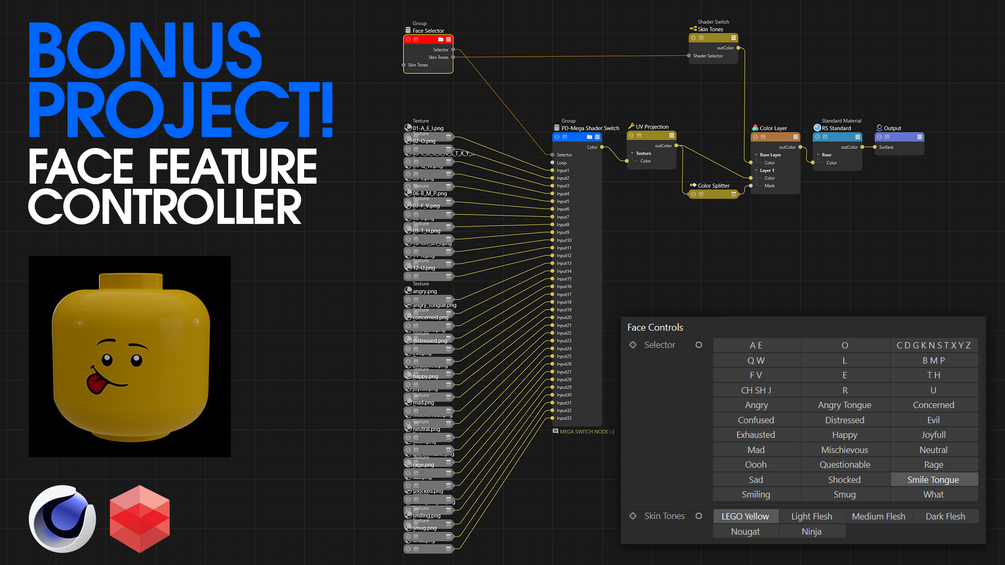Choose the Evil face
Viewport: 1005px width, 565px height.
tap(934, 420)
